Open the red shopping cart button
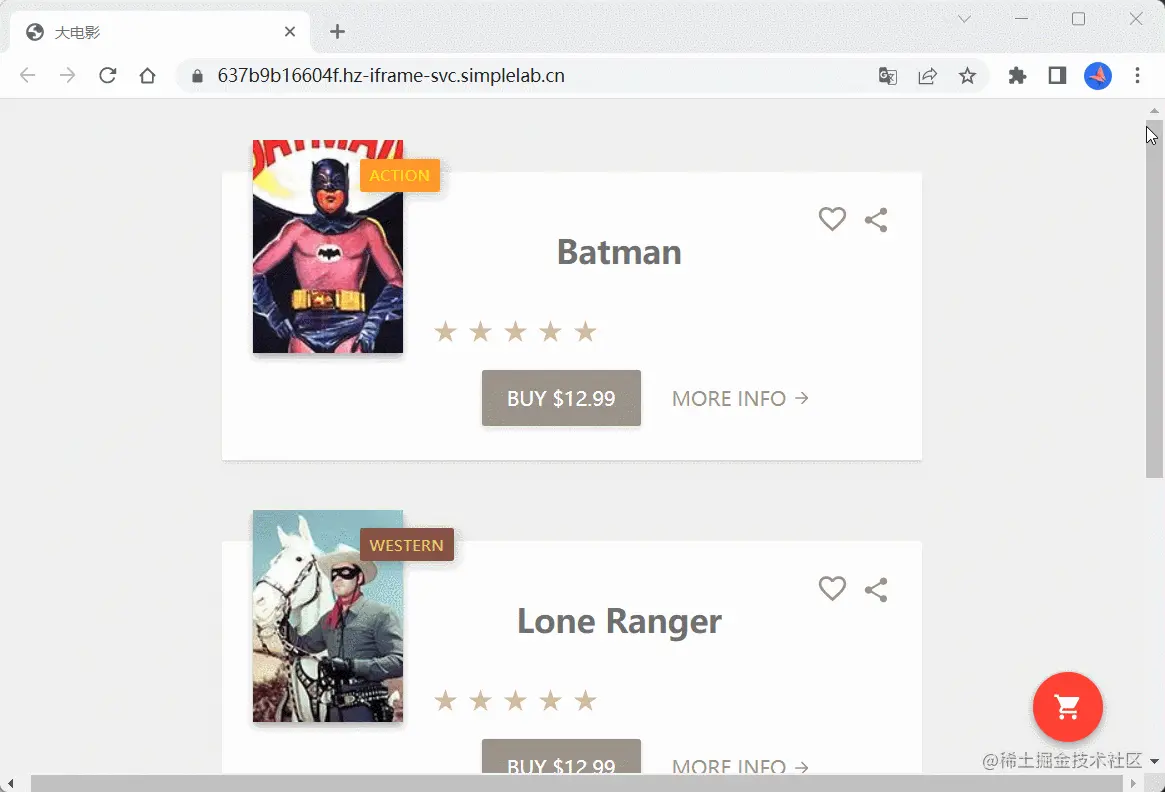The width and height of the screenshot is (1165, 792). [x=1068, y=707]
